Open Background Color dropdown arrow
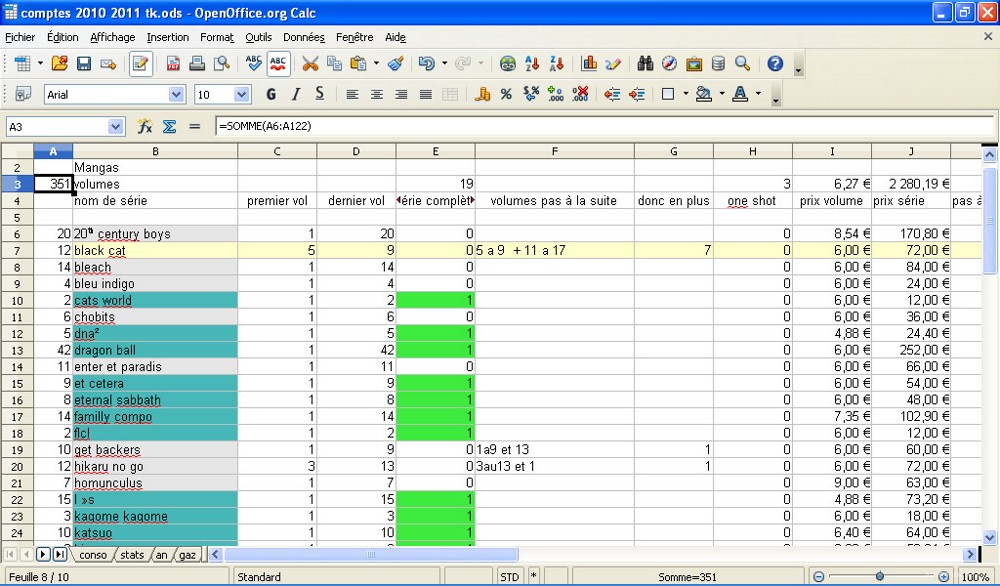 tap(722, 94)
